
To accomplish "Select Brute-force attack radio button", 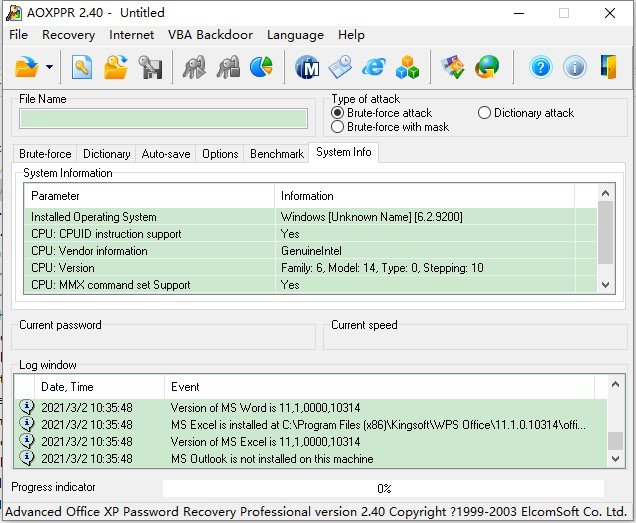I will tap(337, 112).
